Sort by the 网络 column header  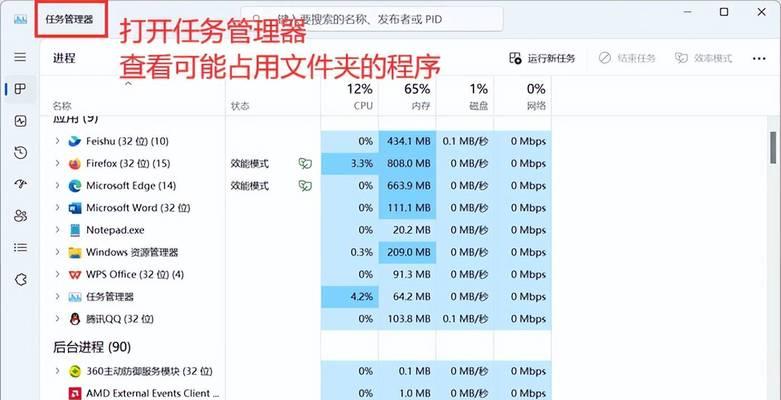pos(522,97)
